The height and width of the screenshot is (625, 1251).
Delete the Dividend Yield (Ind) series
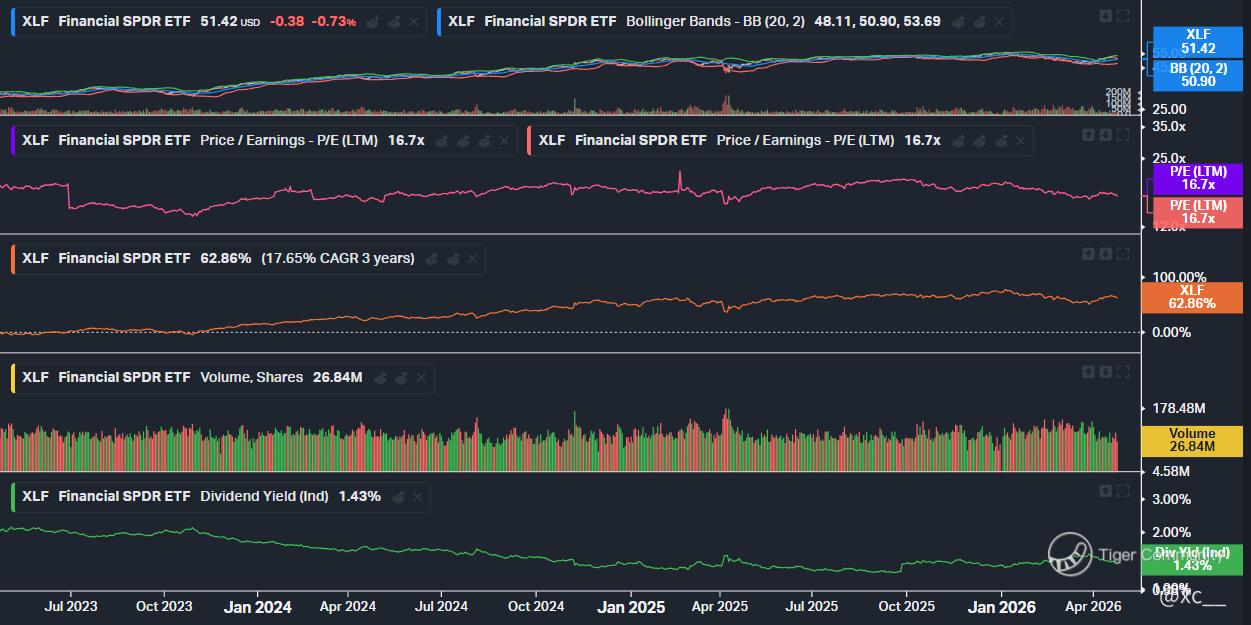(x=417, y=497)
